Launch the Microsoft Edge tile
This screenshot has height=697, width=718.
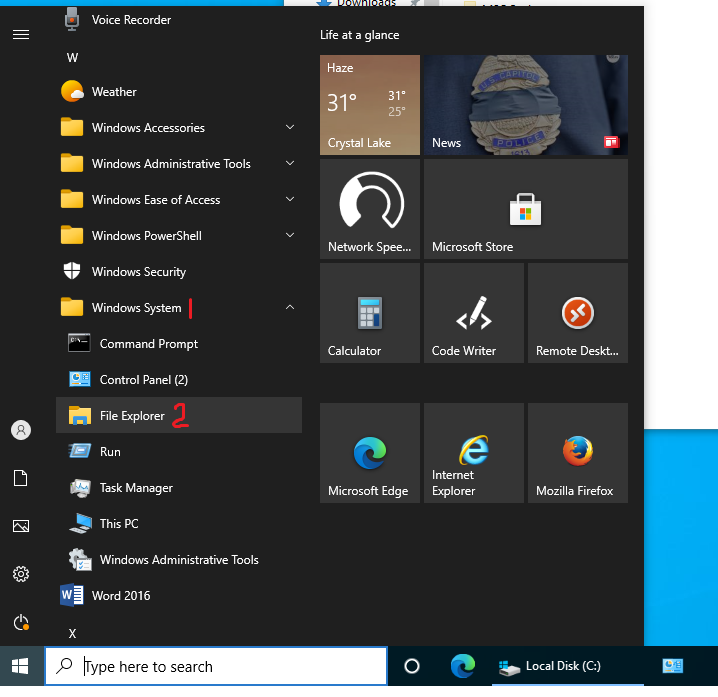370,453
